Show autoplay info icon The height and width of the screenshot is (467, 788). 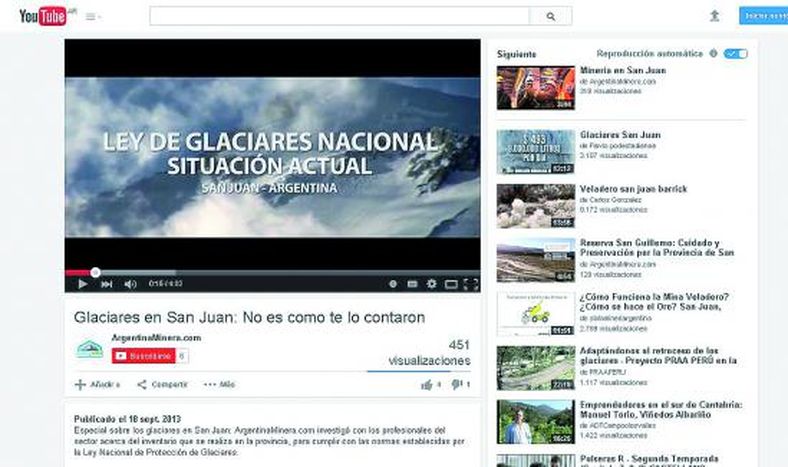pyautogui.click(x=713, y=53)
